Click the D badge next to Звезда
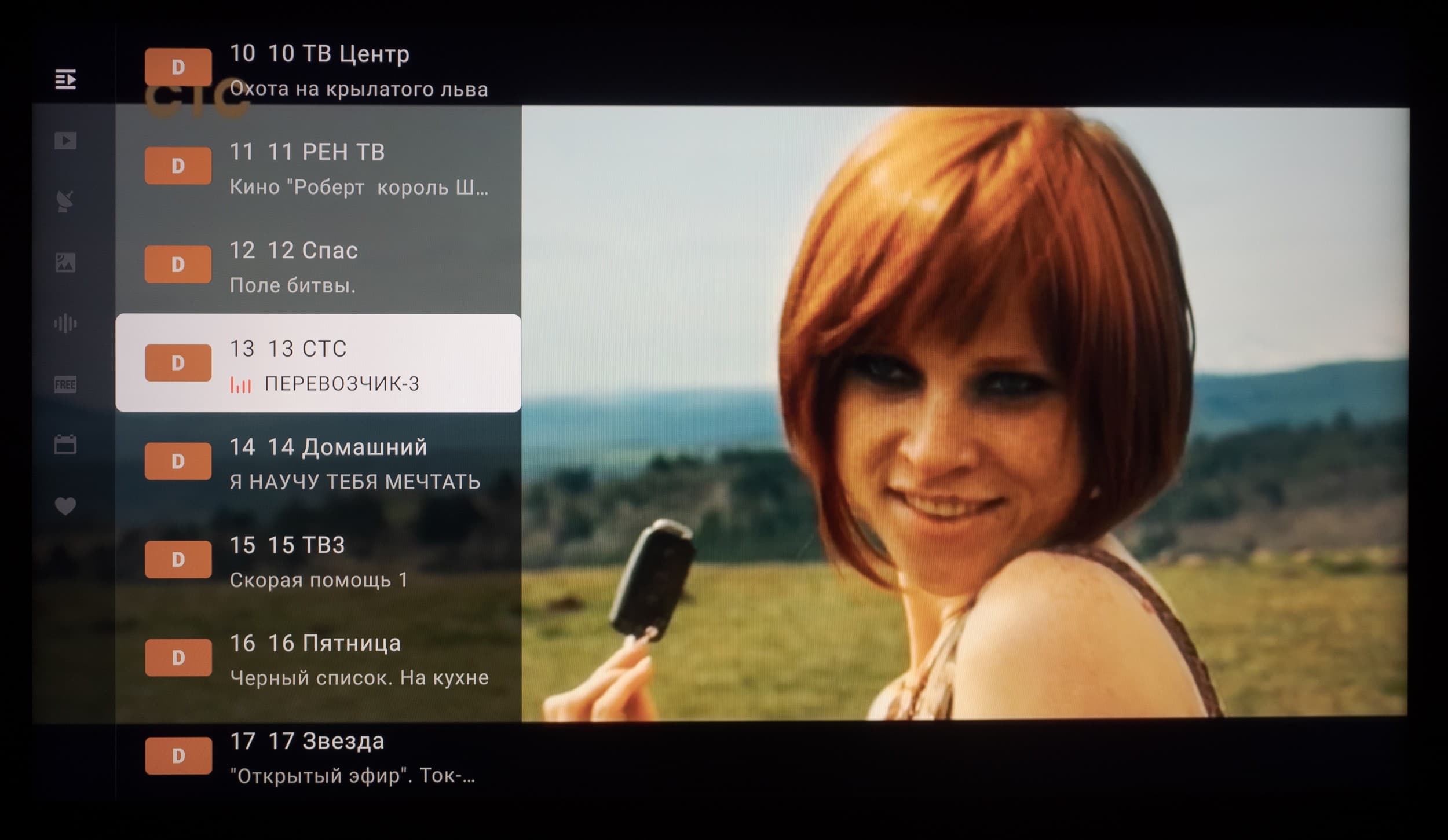Screen dimensions: 1448x840 178,755
